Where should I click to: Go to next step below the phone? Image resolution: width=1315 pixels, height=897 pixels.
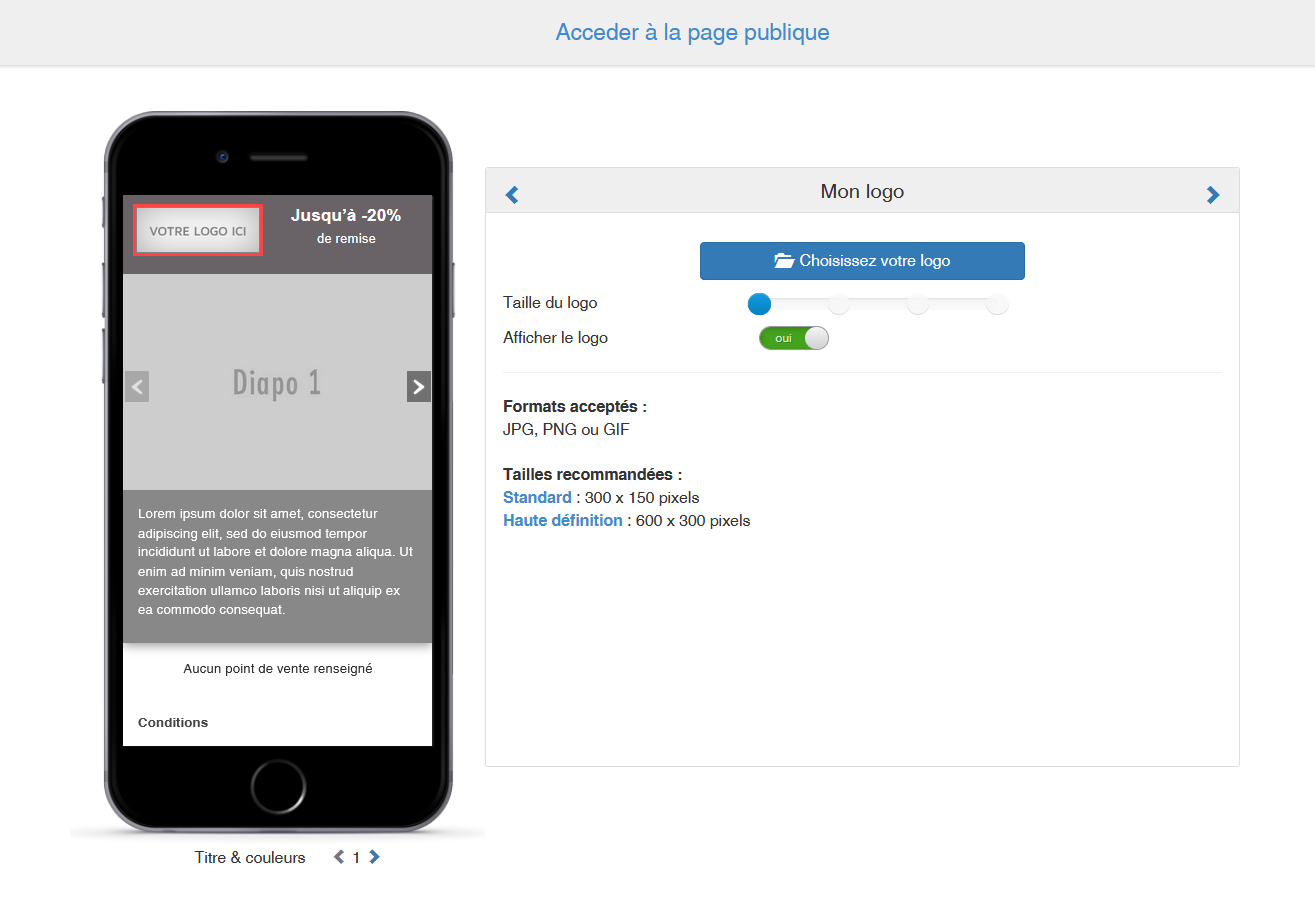[374, 857]
